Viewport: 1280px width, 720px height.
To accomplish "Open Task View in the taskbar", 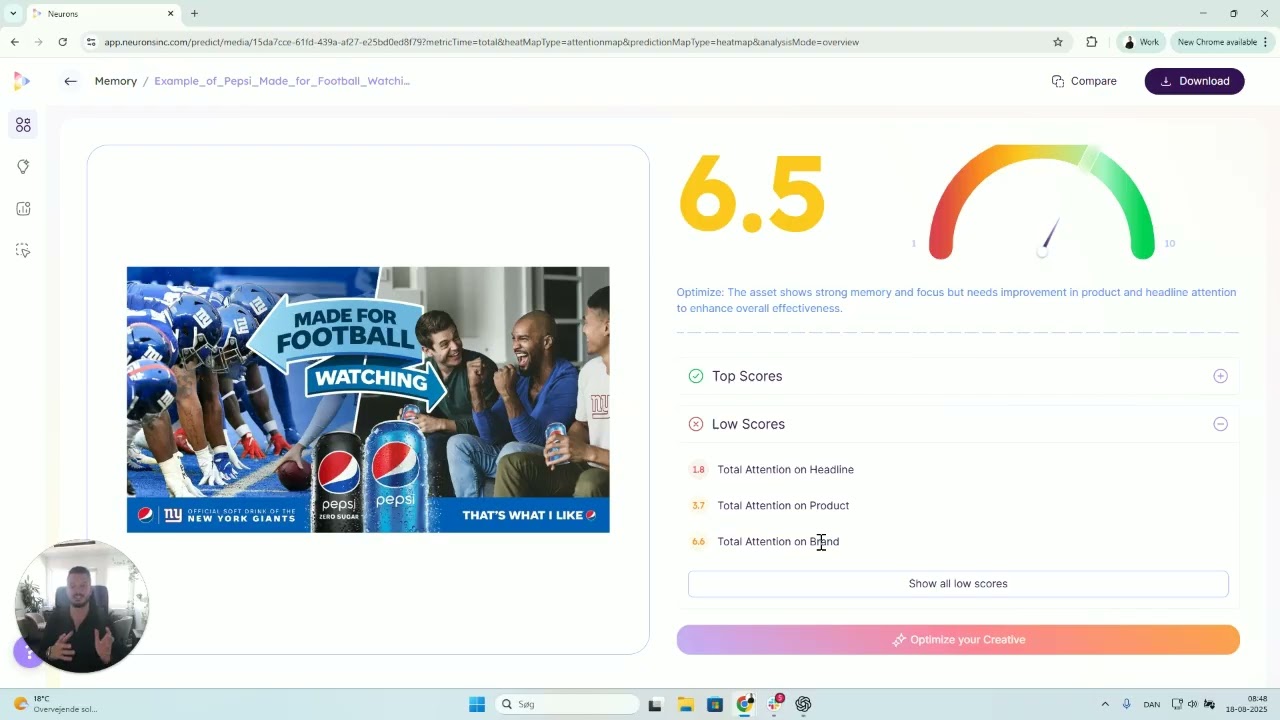I will pos(655,704).
